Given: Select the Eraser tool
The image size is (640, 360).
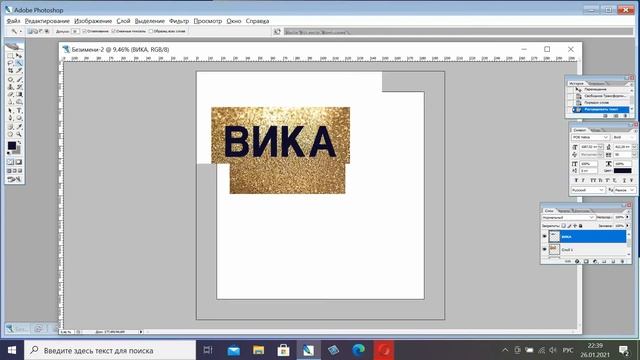Looking at the screenshot, I should point(11,94).
